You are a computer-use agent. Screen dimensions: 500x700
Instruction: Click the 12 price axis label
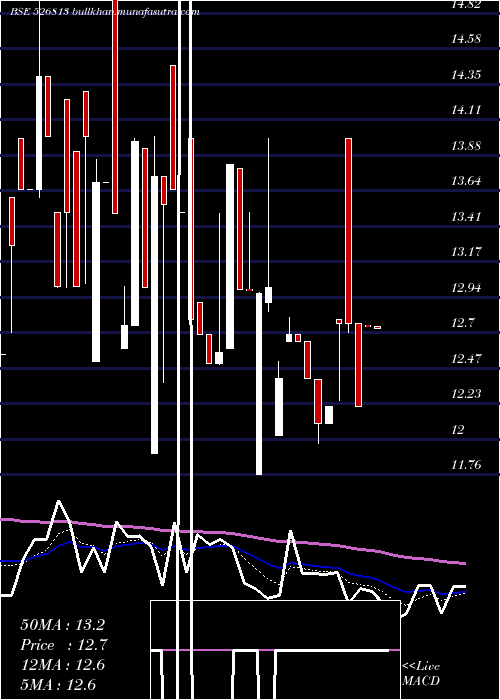point(458,429)
